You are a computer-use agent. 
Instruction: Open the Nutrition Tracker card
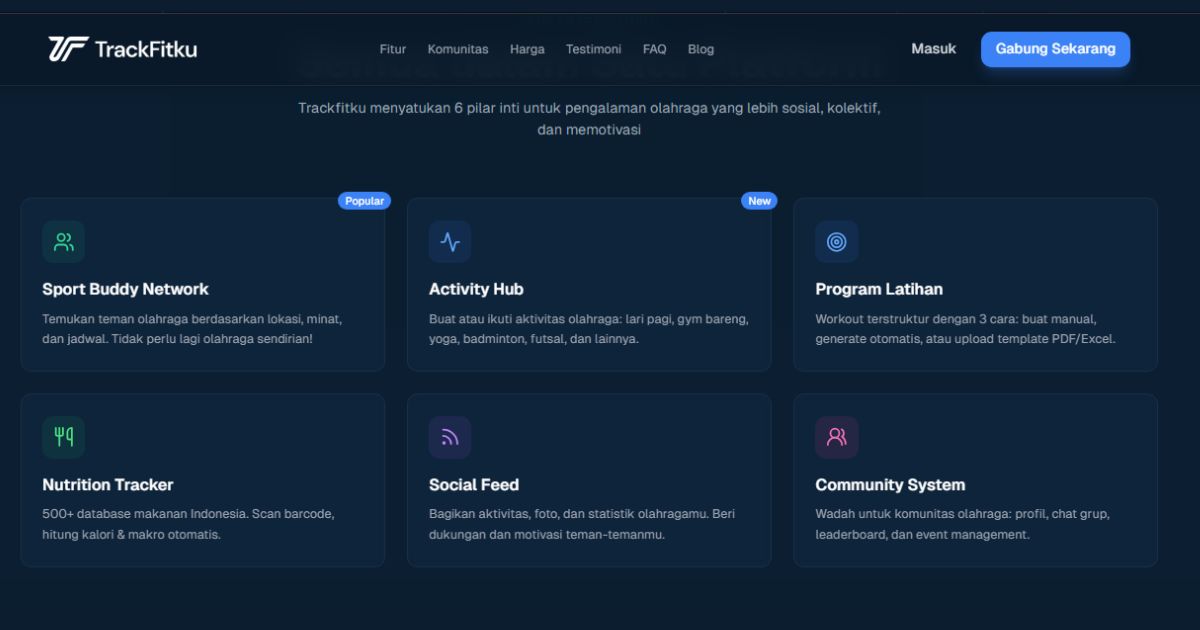pos(203,479)
